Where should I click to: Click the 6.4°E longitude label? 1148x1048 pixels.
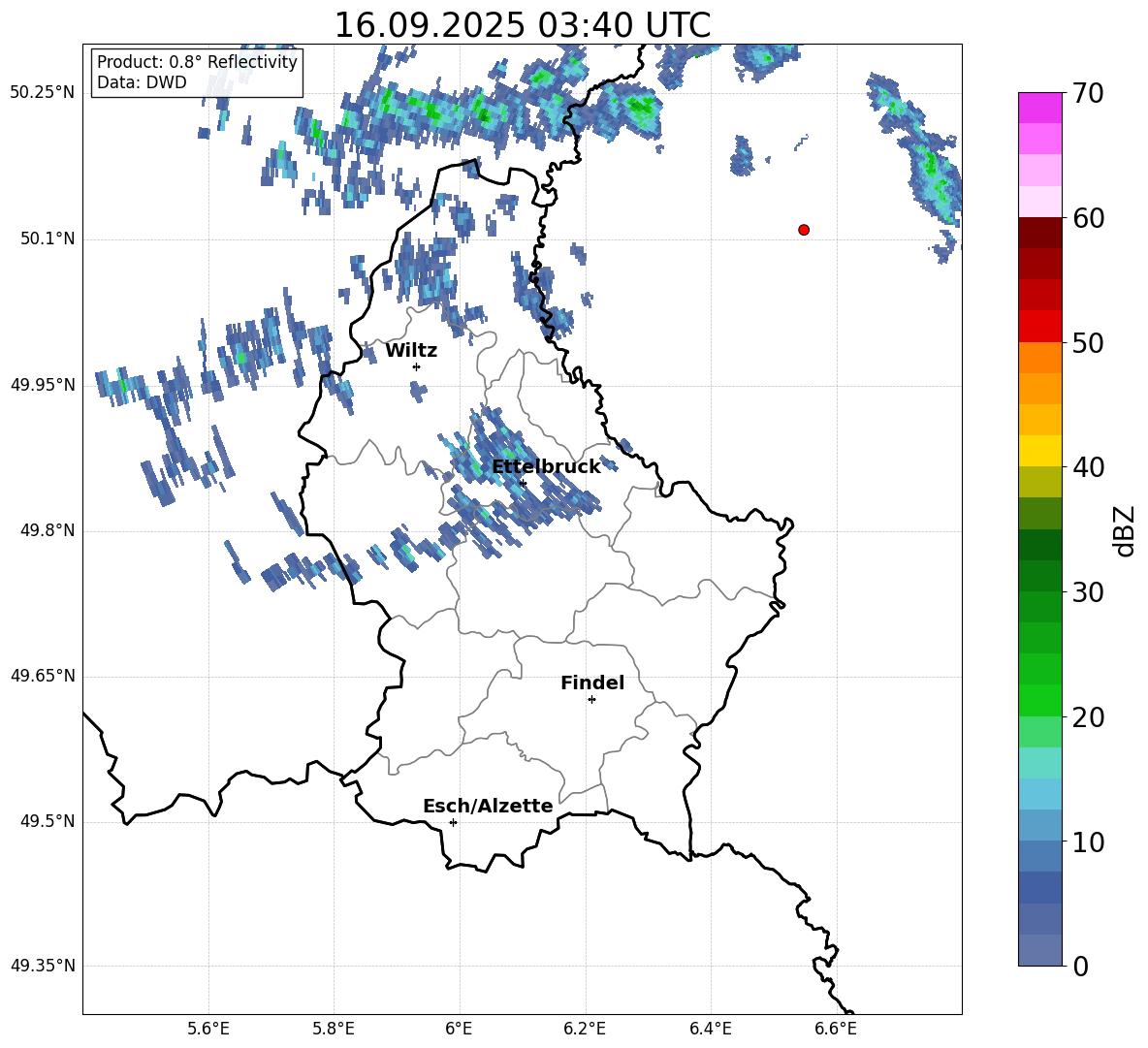coord(710,1029)
